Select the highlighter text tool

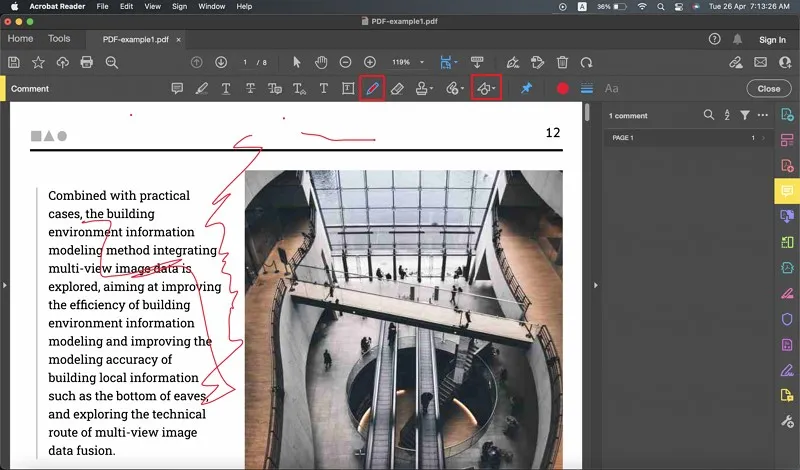coord(202,88)
